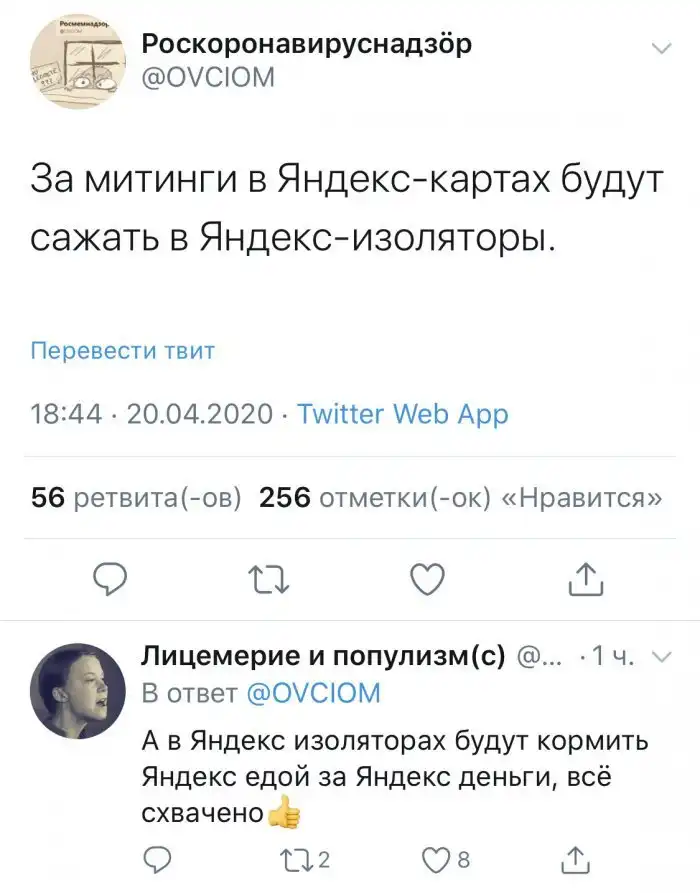Open main tweet options chevron
The height and width of the screenshot is (893, 700).
point(661,48)
